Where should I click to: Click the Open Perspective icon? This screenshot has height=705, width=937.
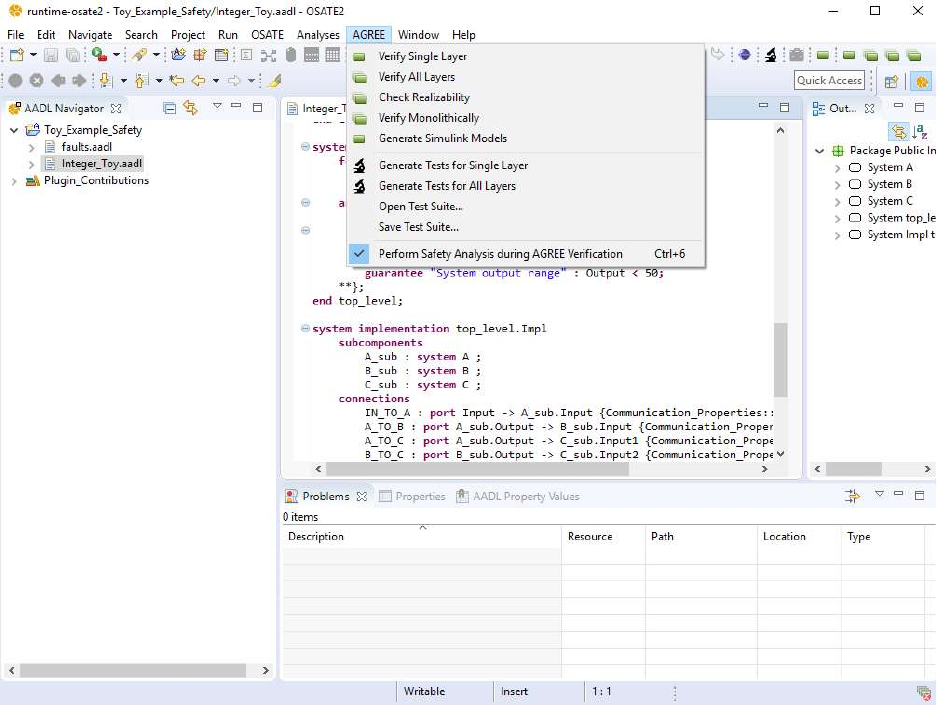click(x=891, y=81)
